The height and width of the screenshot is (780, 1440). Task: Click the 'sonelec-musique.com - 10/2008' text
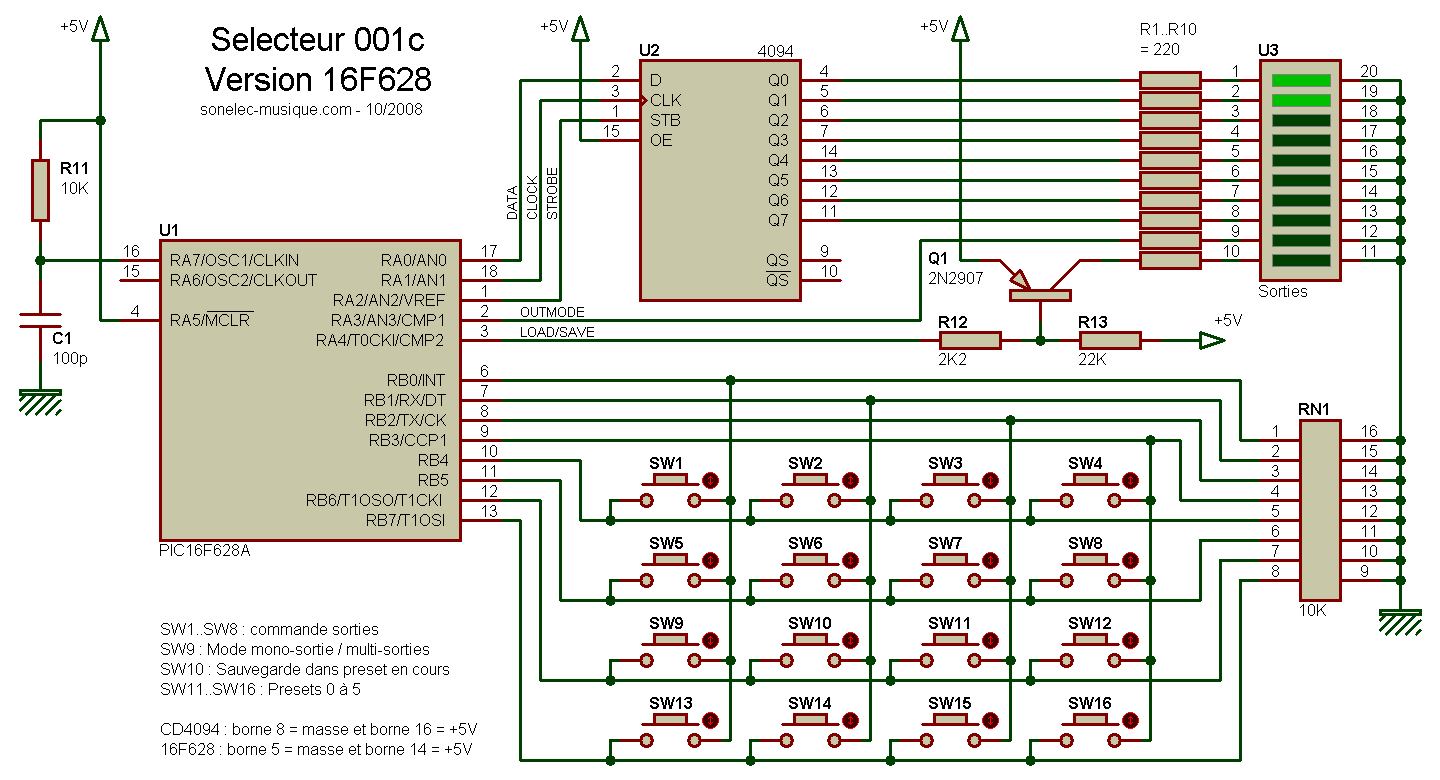tap(311, 109)
